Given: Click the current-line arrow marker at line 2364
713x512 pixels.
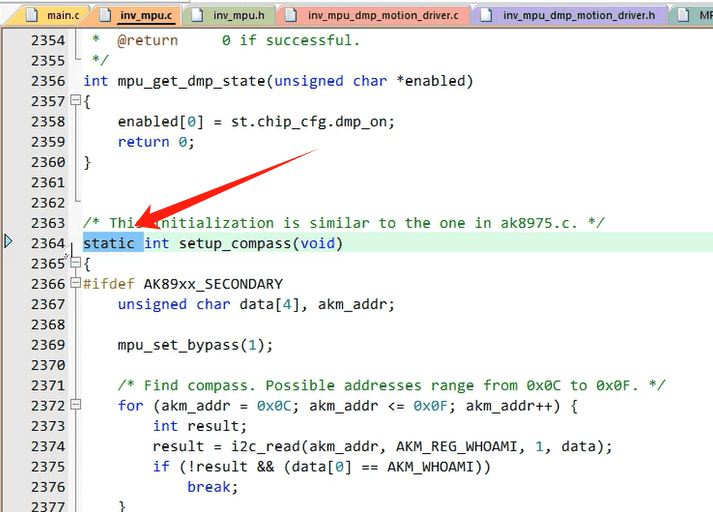Looking at the screenshot, I should [x=8, y=241].
